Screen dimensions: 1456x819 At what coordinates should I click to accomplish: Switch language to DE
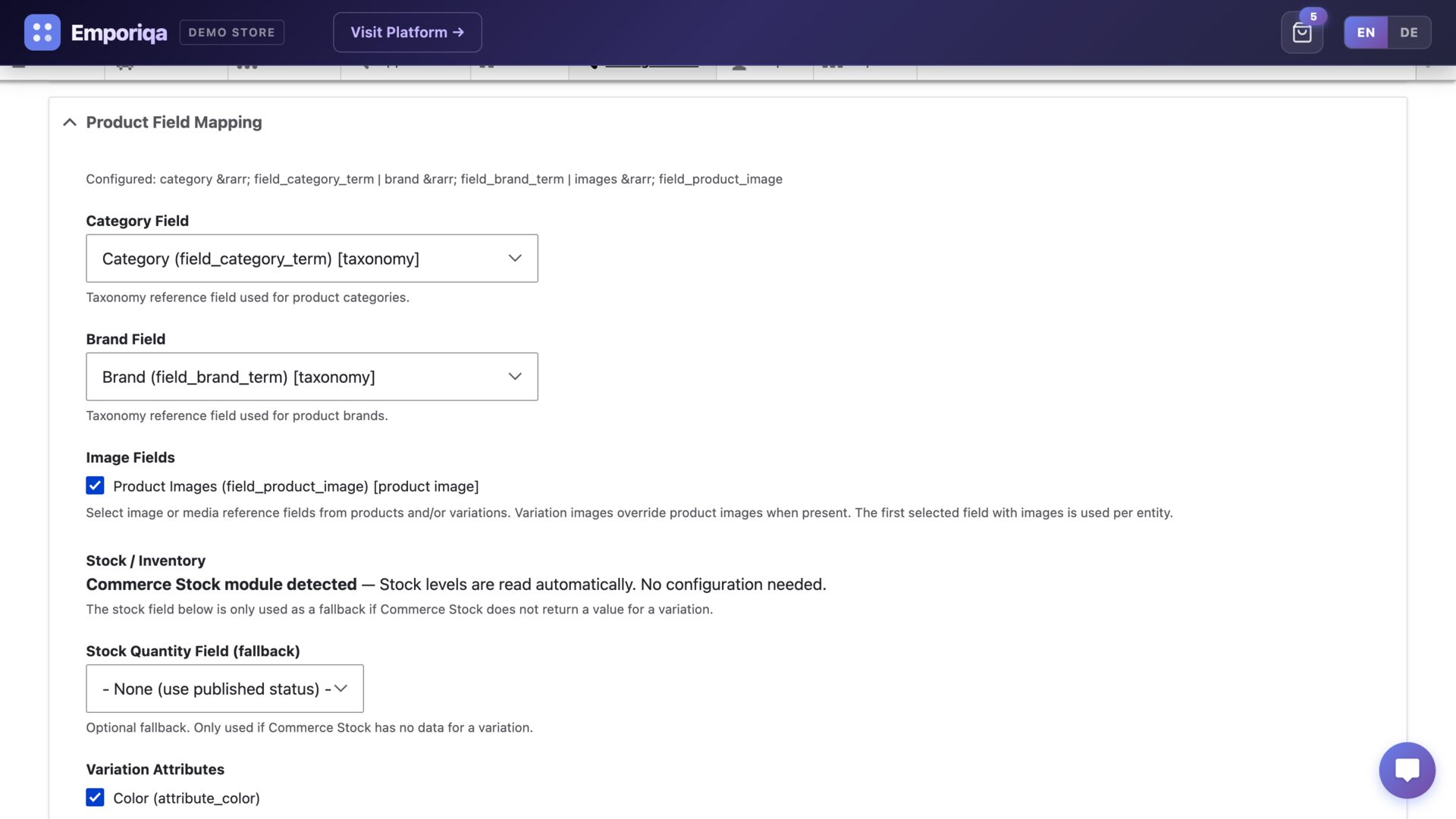pos(1409,33)
